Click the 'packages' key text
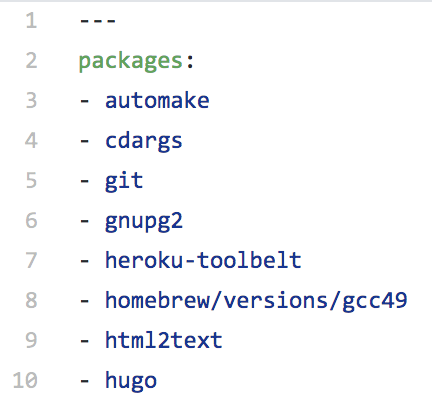432x402 pixels. (x=131, y=62)
